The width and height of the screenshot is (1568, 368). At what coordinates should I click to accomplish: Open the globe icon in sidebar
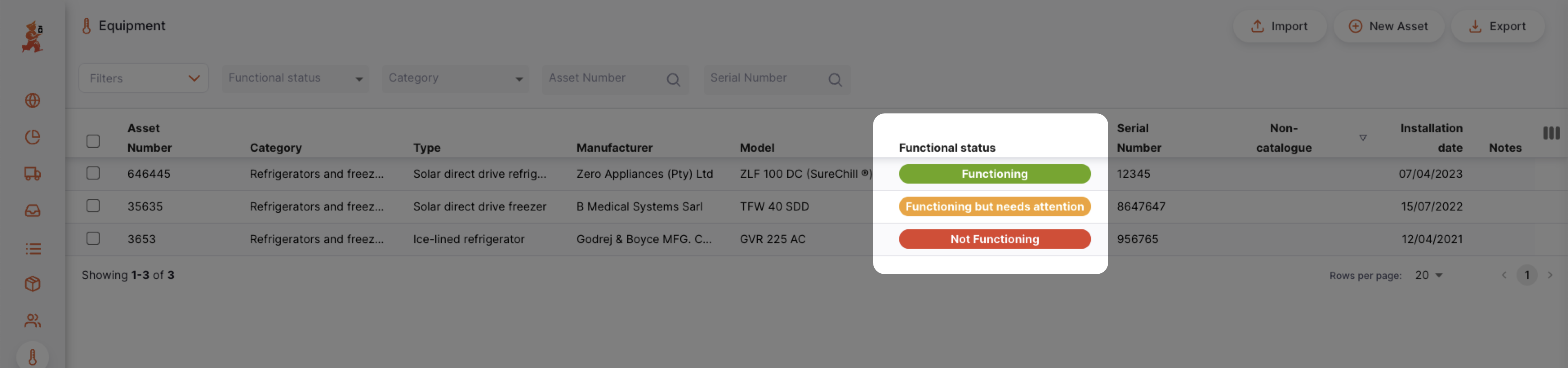pyautogui.click(x=33, y=100)
